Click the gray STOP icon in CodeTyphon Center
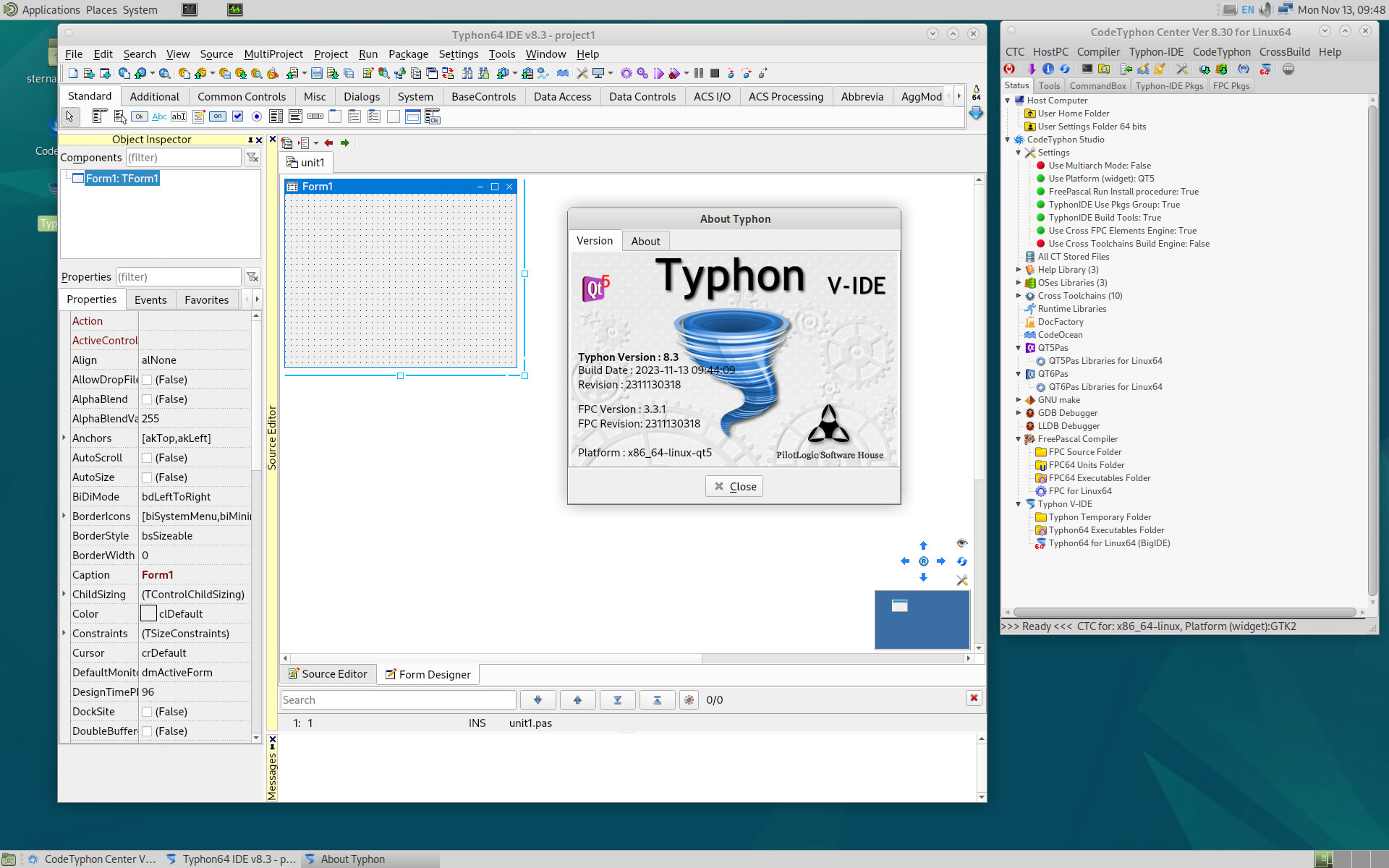The height and width of the screenshot is (868, 1389). [x=1288, y=69]
